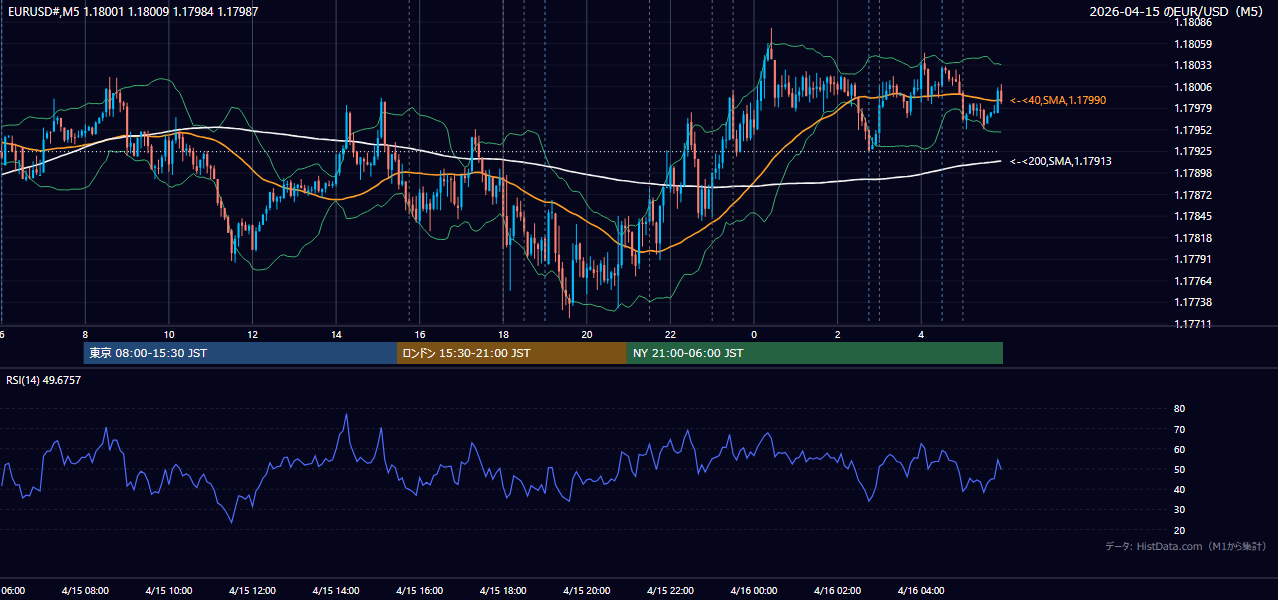The height and width of the screenshot is (600, 1278).
Task: Click price level 1.17979 on the scale
Action: tap(1193, 108)
